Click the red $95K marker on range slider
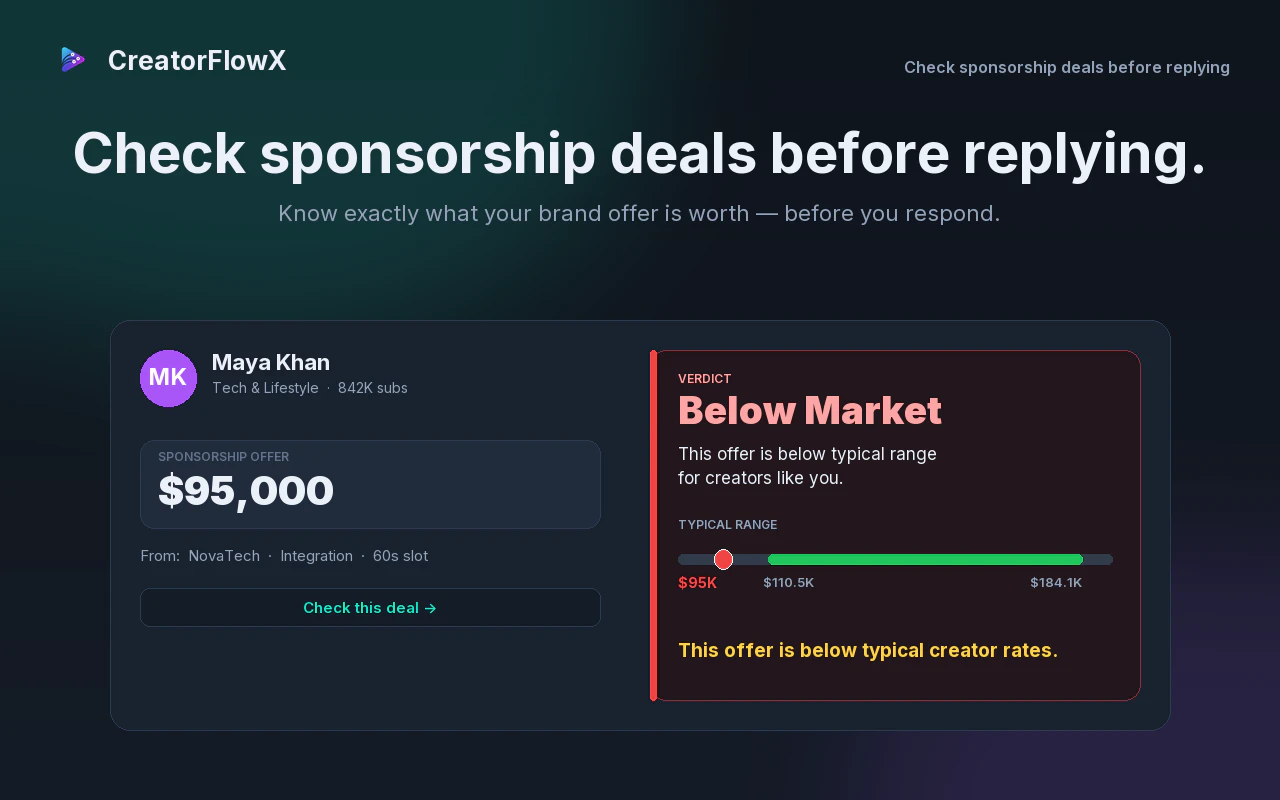 723,559
